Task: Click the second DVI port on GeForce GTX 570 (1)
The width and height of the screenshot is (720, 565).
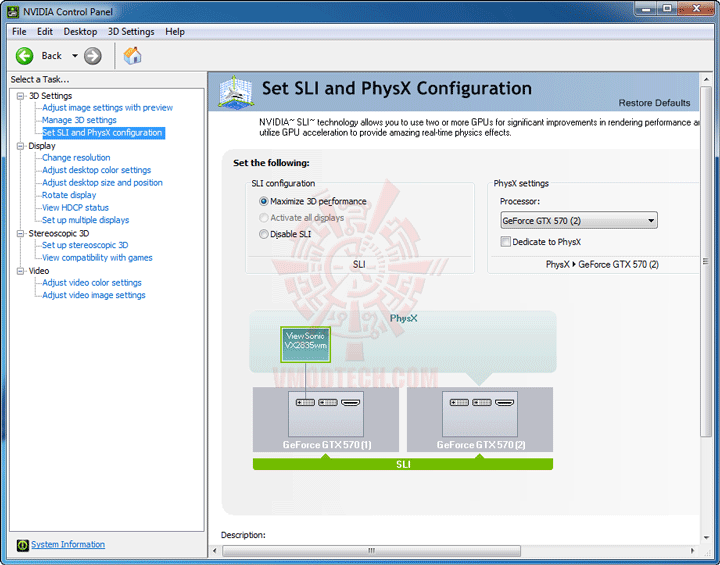Action: (328, 402)
